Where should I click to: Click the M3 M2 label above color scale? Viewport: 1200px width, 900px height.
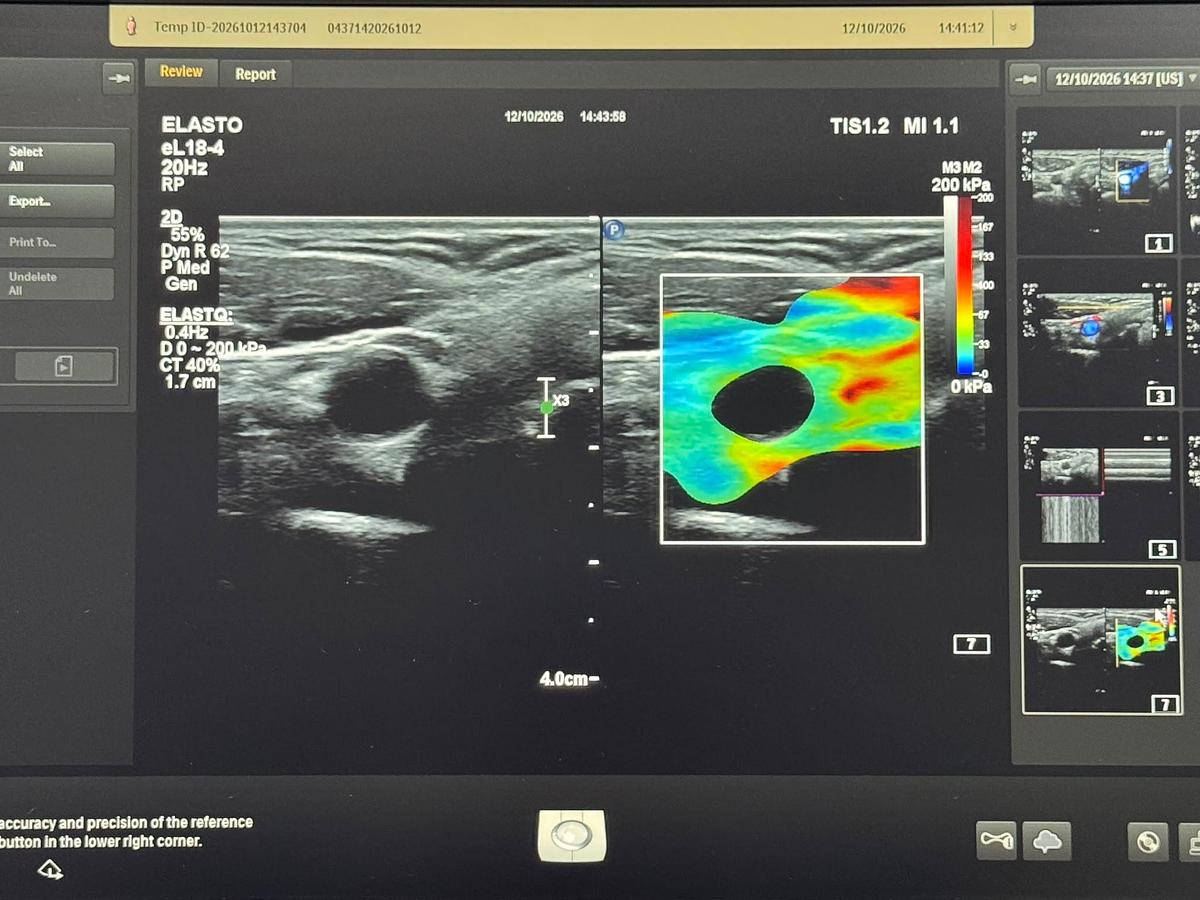tap(963, 168)
